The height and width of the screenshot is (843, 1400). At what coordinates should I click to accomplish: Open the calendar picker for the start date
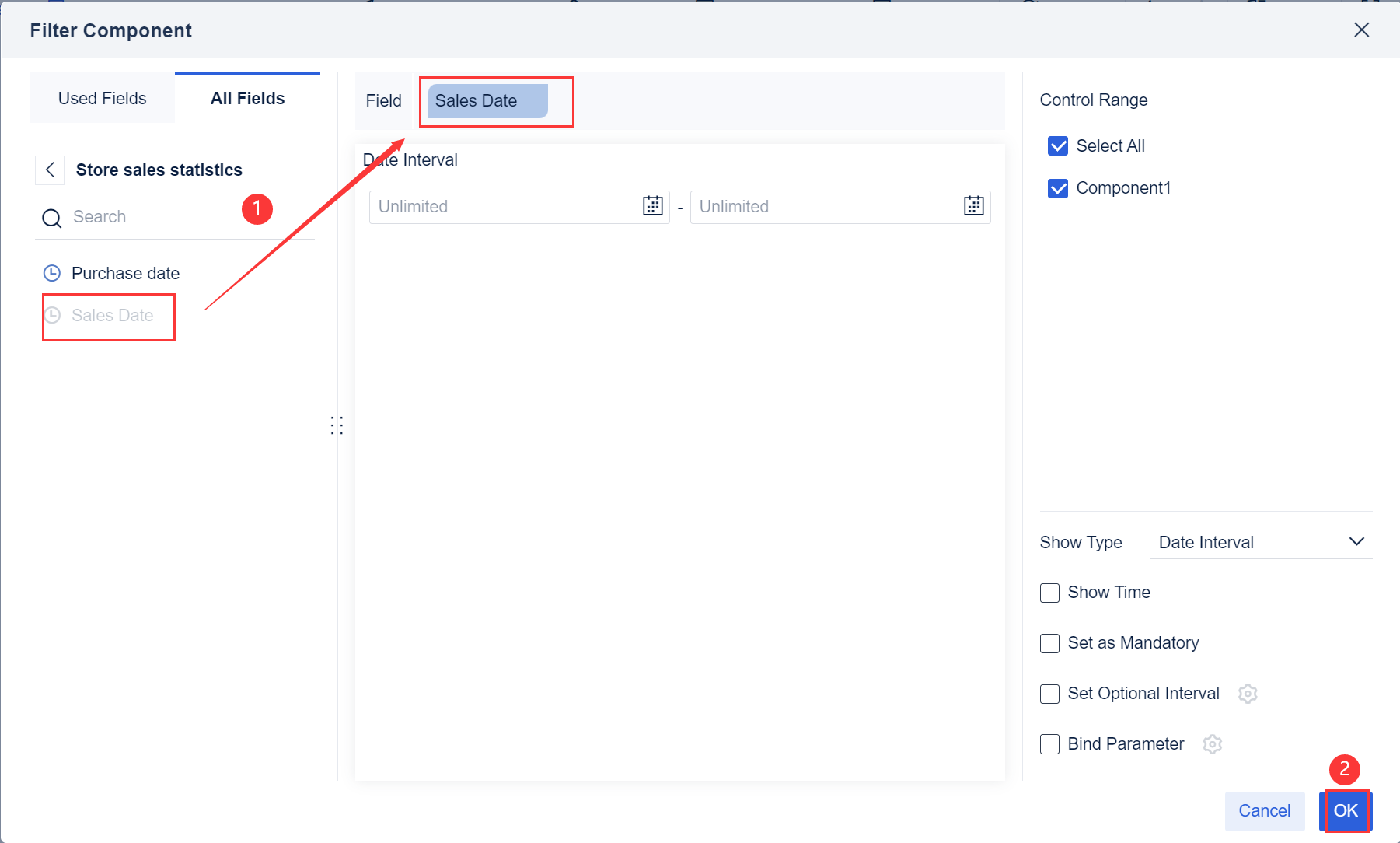point(652,206)
